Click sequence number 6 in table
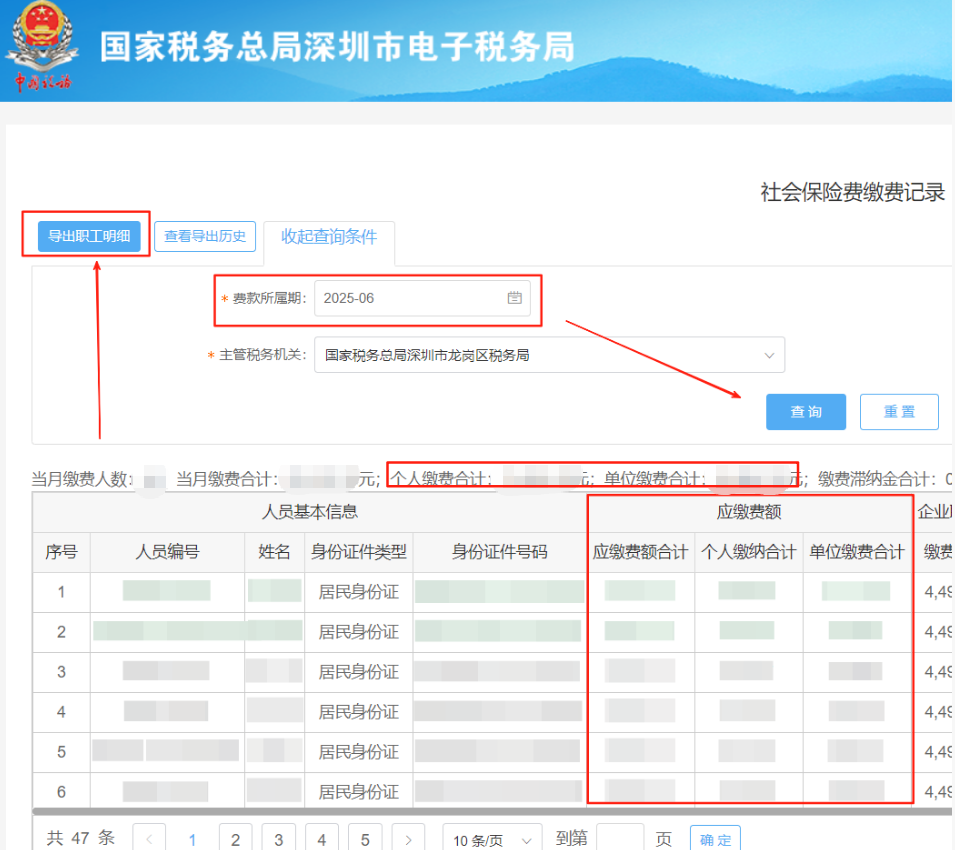Image resolution: width=955 pixels, height=850 pixels. click(x=62, y=792)
